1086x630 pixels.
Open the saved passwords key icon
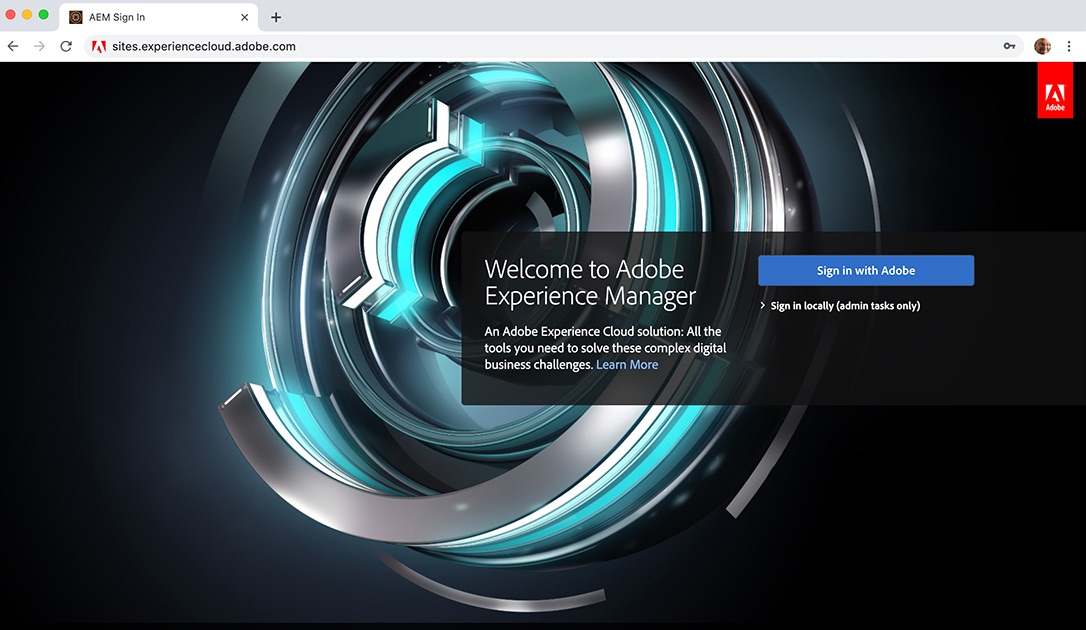point(1010,46)
